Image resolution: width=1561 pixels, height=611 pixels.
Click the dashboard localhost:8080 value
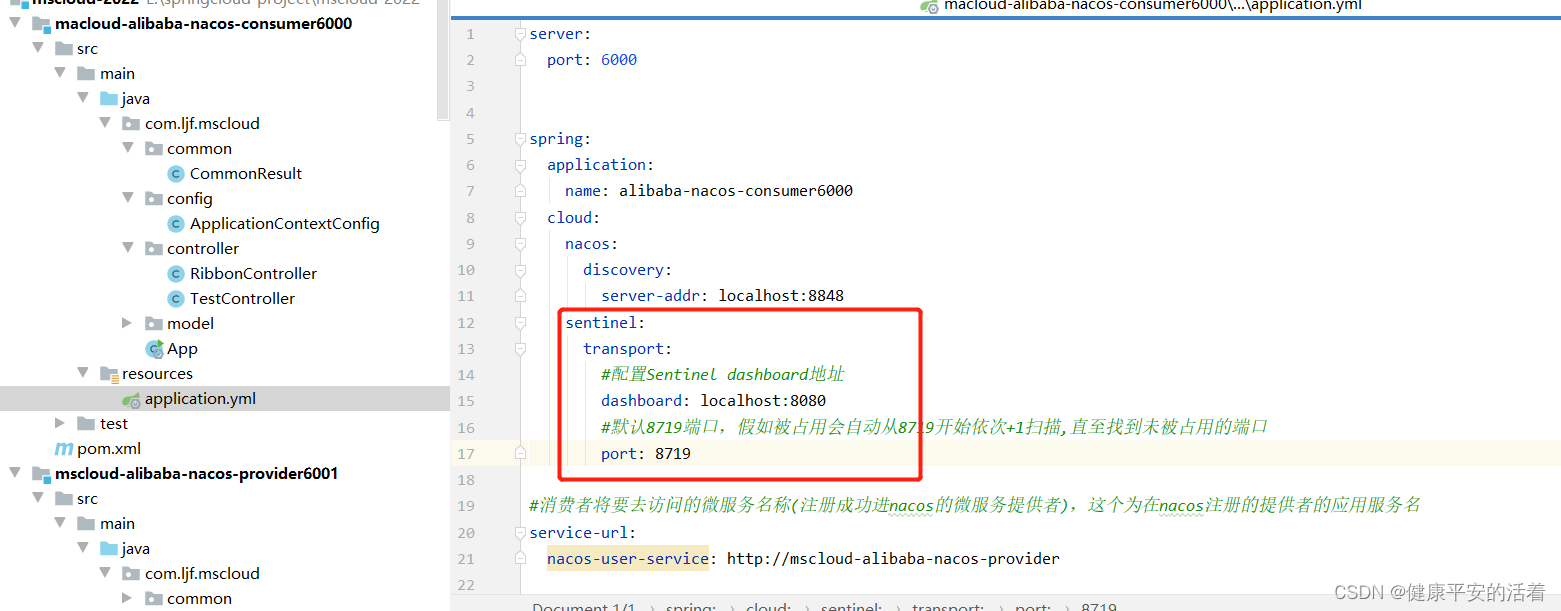click(x=767, y=400)
